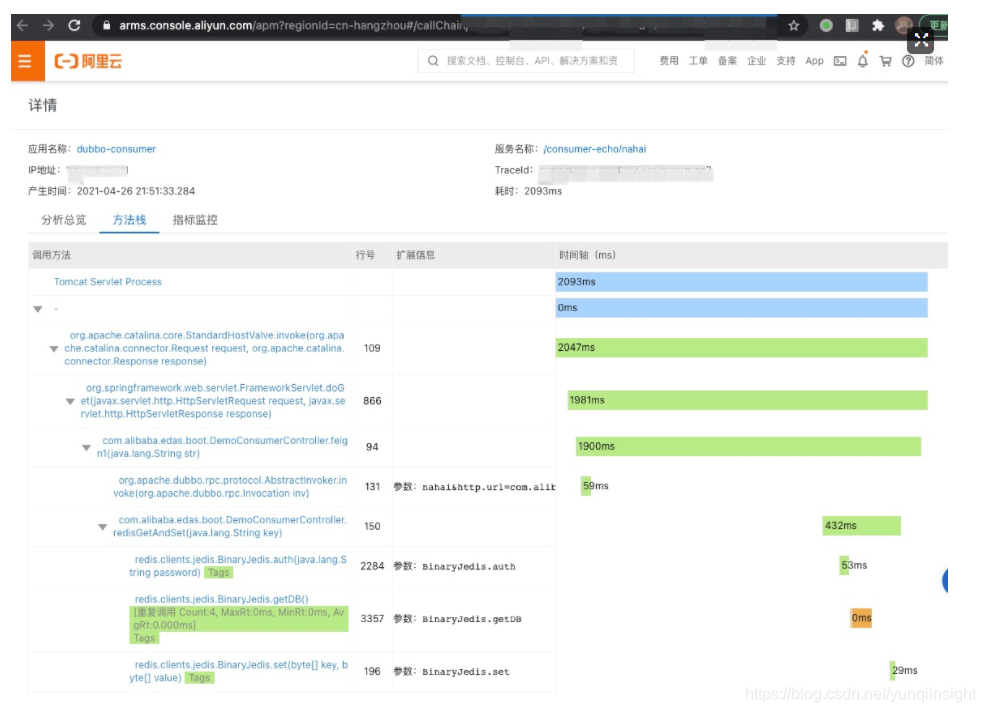This screenshot has width=986, height=712.
Task: Click the AbstractInvoker.invoke method link
Action: point(230,486)
